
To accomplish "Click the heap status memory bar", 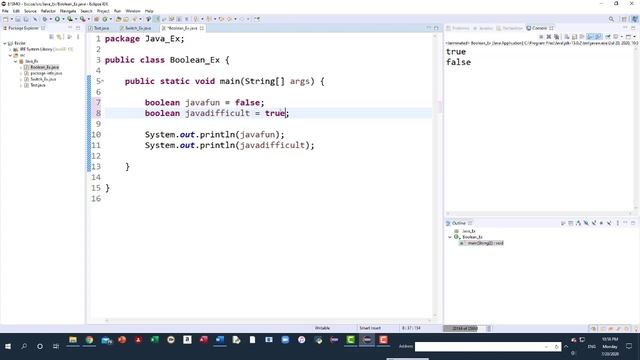I will tap(464, 328).
